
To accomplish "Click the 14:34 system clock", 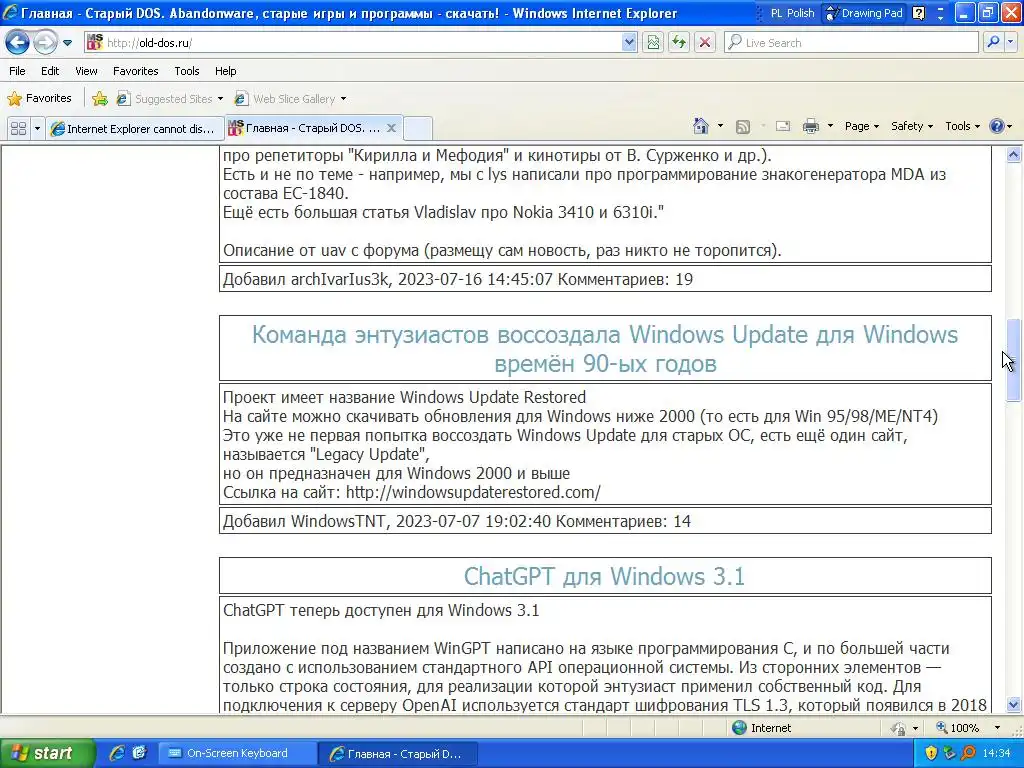I will [997, 754].
